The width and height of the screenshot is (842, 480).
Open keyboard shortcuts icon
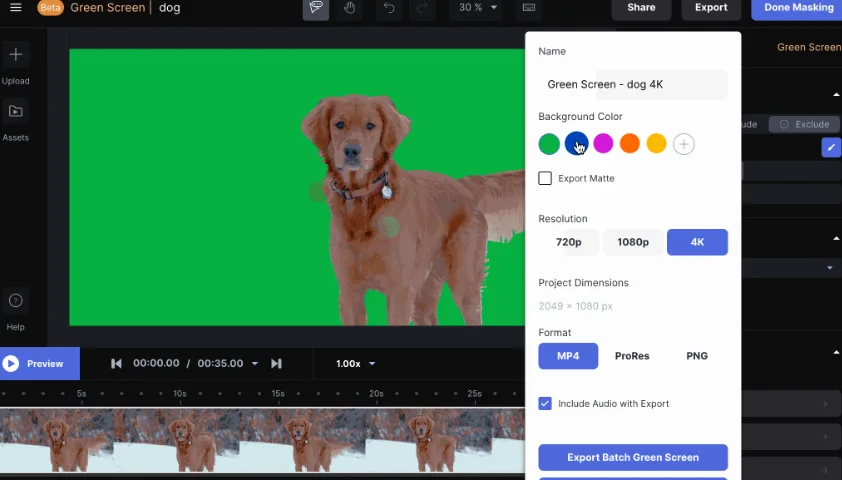[x=529, y=8]
